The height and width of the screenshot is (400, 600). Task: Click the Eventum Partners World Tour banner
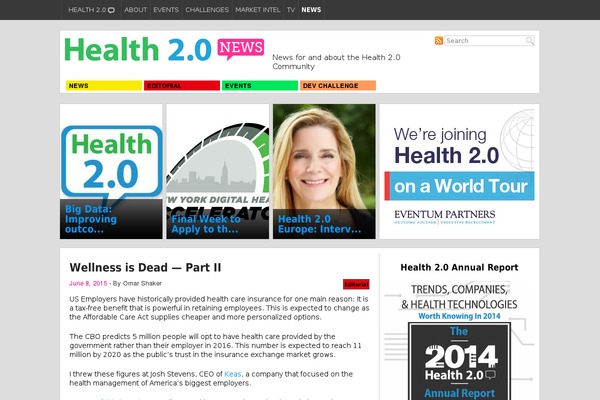tap(459, 171)
